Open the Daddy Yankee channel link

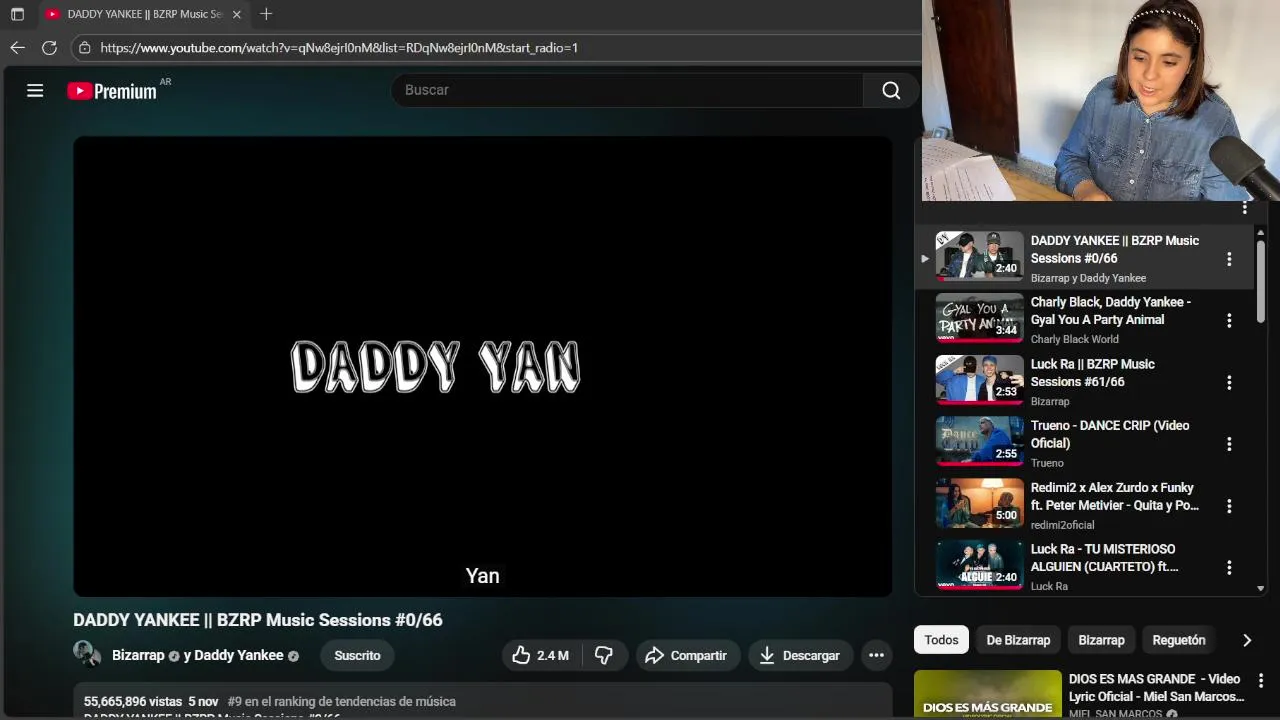coord(238,655)
